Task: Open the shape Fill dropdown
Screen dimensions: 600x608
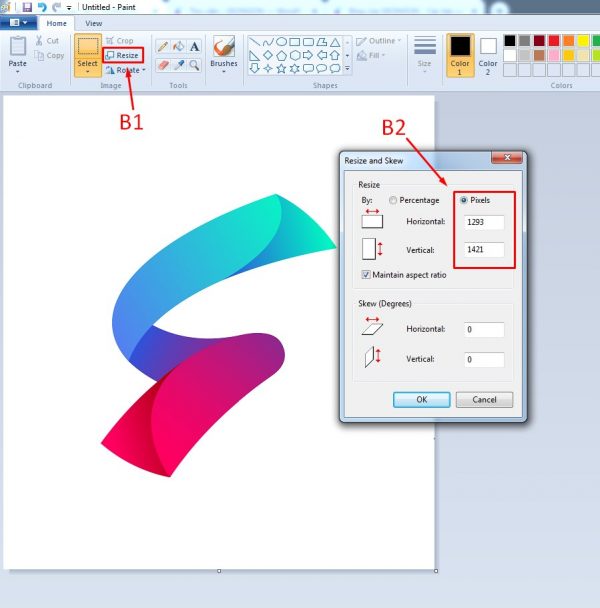Action: pyautogui.click(x=371, y=55)
